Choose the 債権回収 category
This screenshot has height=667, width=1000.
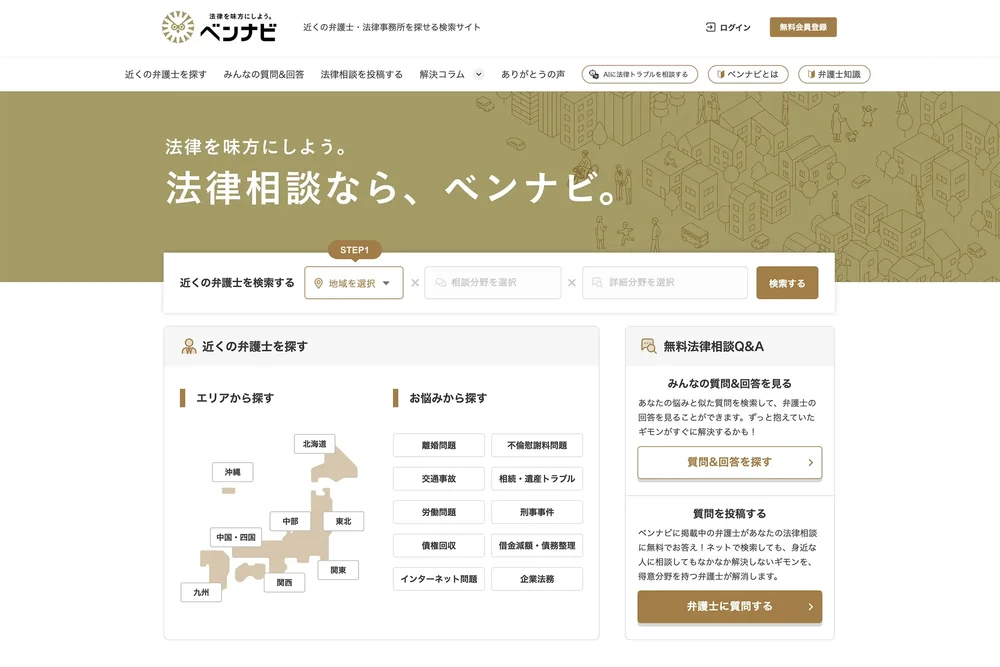[439, 545]
